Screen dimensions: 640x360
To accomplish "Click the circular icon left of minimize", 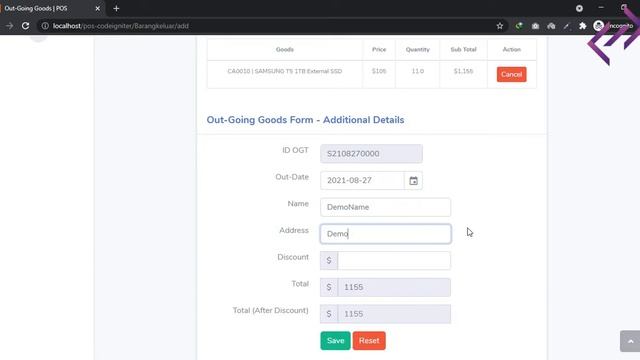I will (x=579, y=8).
